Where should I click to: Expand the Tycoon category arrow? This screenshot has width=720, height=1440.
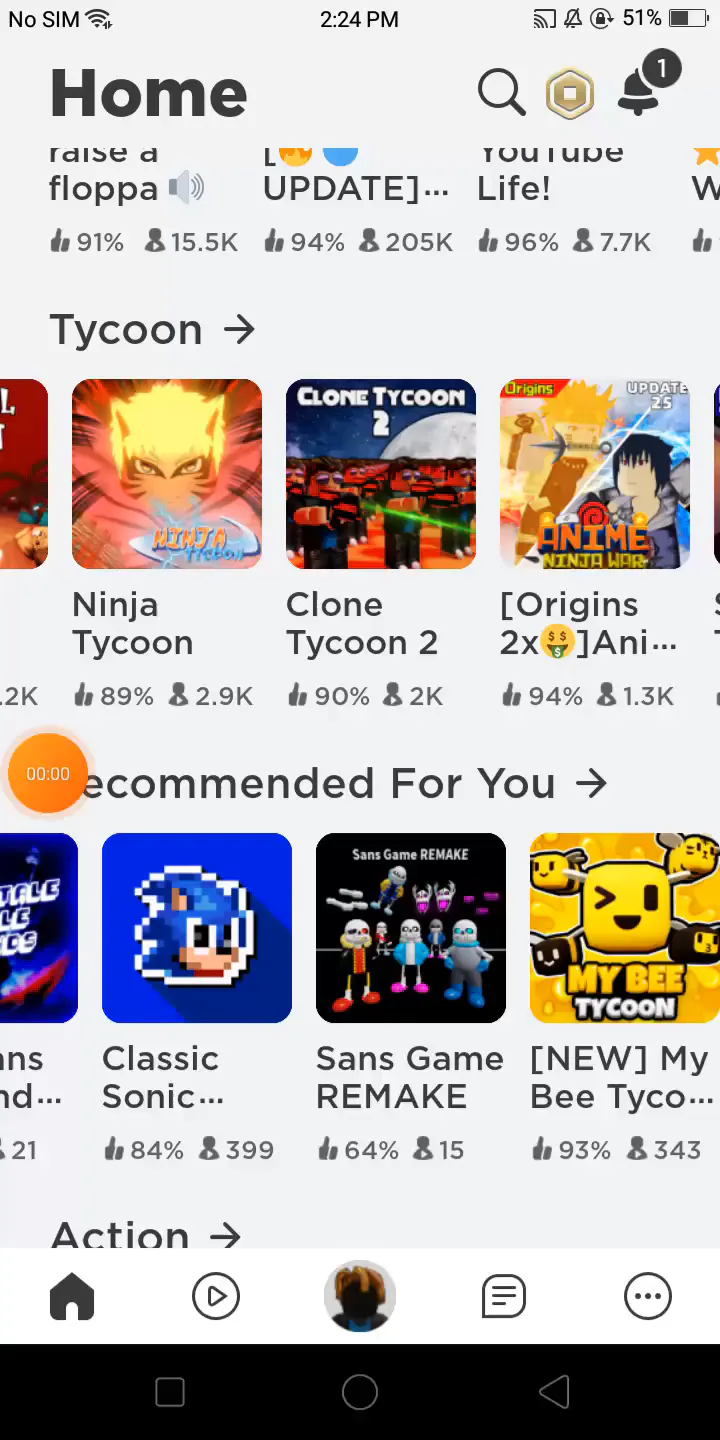(239, 329)
